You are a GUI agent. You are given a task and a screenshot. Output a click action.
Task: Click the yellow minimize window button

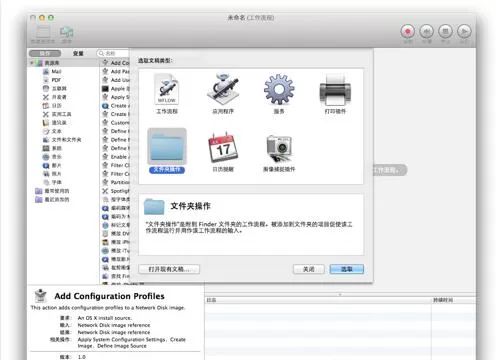click(x=42, y=18)
